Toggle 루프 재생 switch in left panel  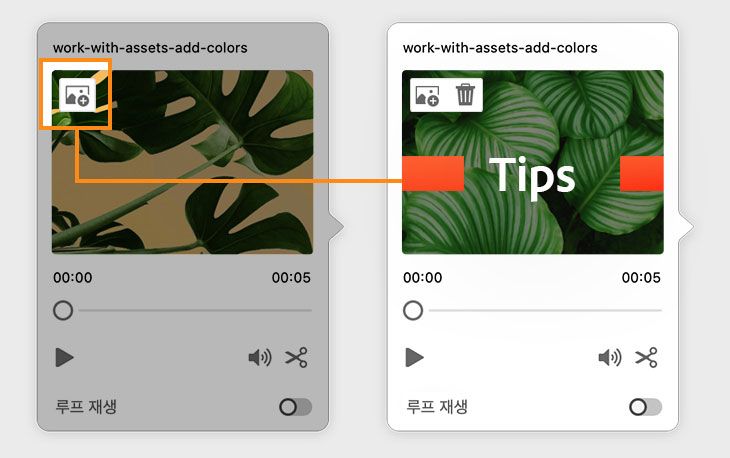296,407
